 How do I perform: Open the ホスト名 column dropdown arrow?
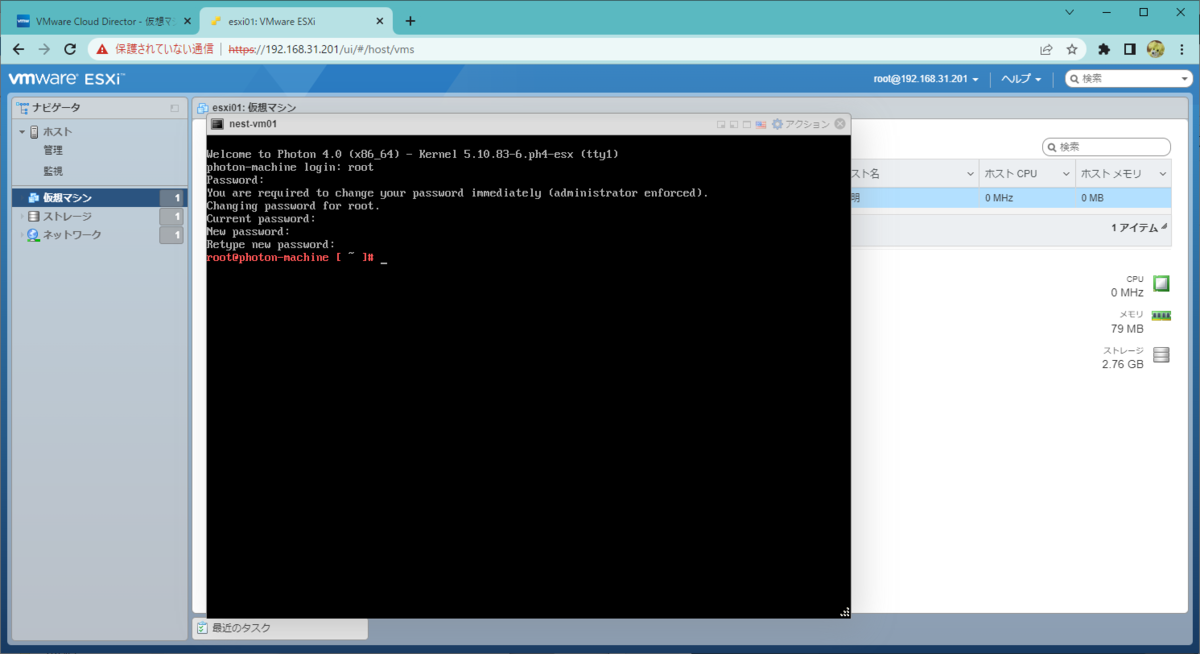[969, 174]
